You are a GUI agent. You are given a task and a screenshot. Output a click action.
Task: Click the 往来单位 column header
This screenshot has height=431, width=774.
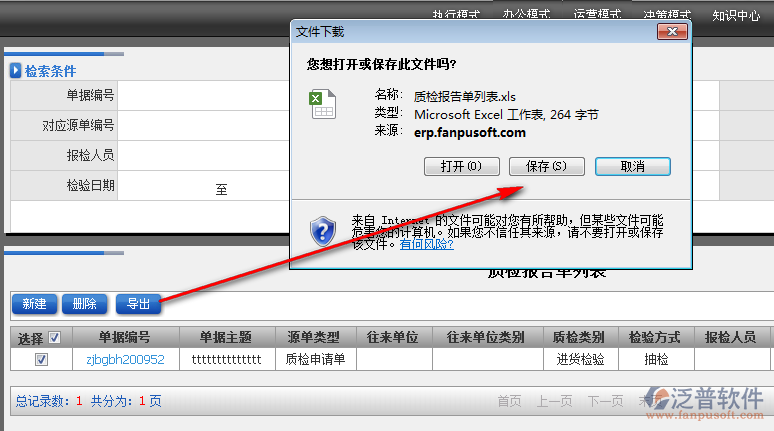click(x=393, y=337)
